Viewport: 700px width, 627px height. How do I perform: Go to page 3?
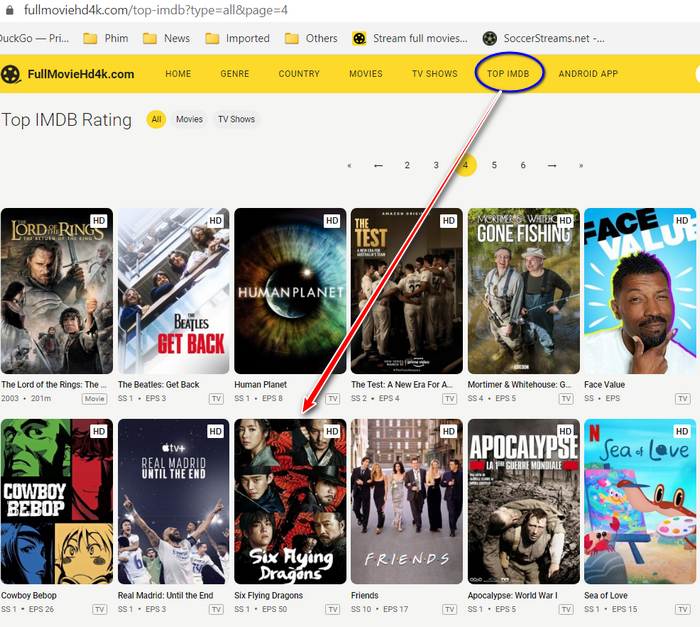(x=436, y=165)
